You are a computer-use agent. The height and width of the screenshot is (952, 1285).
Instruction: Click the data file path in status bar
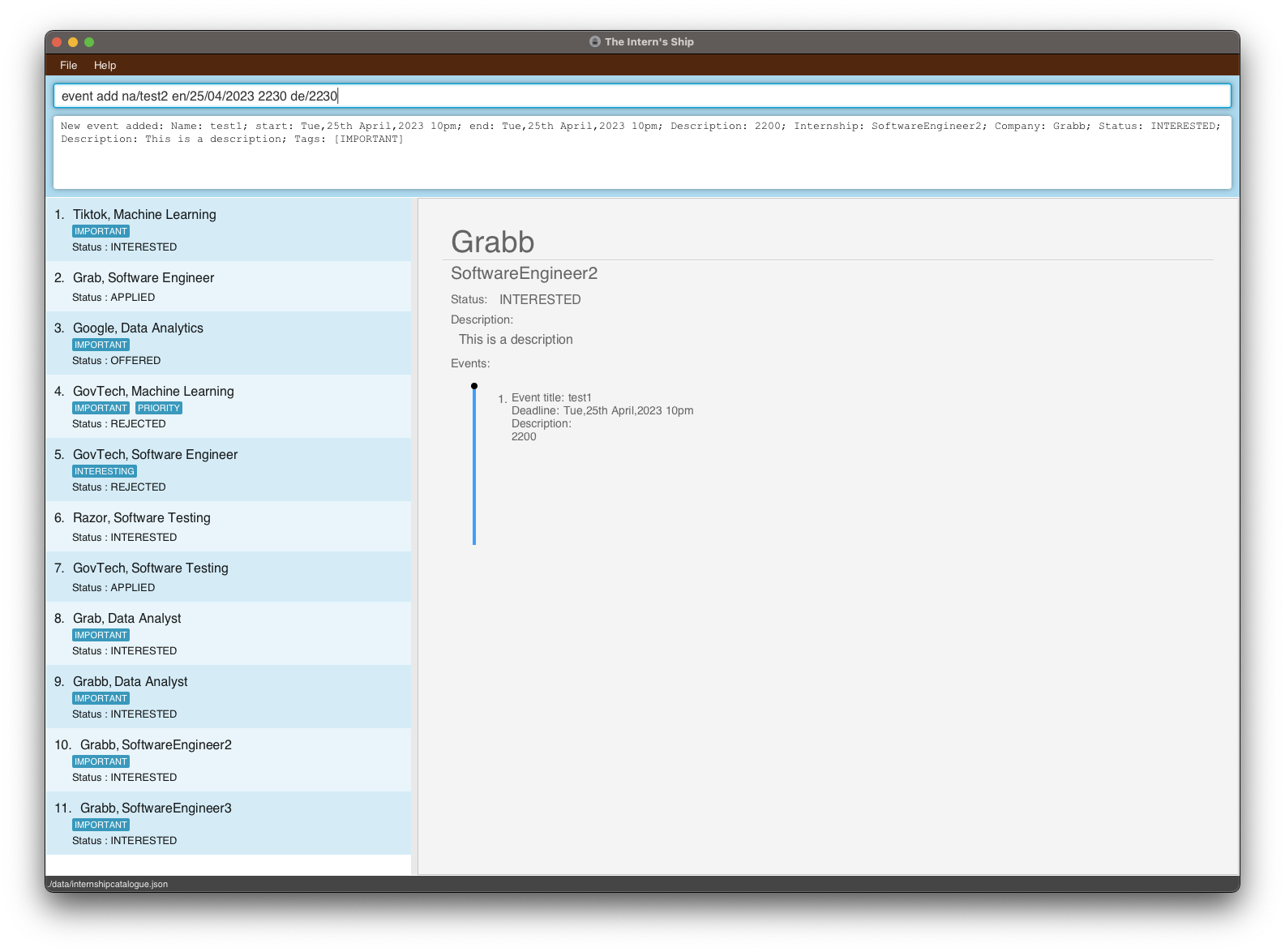(x=107, y=884)
